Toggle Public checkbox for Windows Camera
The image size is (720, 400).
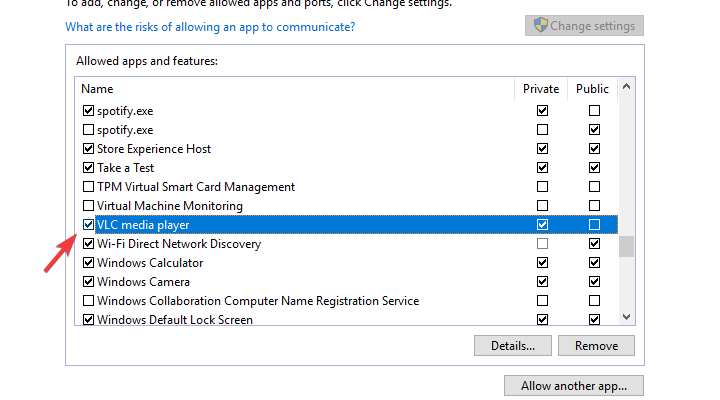coord(594,282)
